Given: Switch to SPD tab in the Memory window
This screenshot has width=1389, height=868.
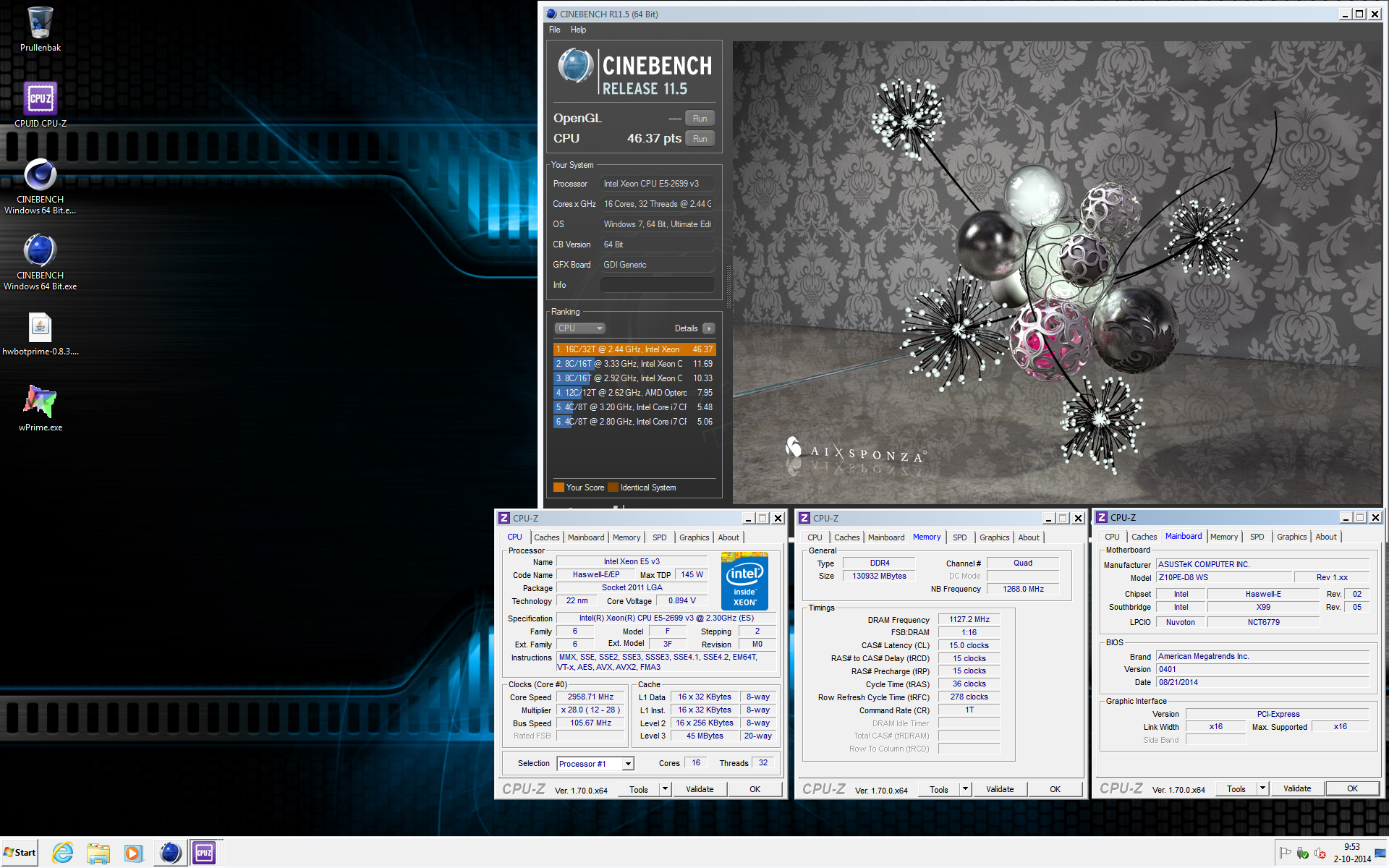Looking at the screenshot, I should pyautogui.click(x=959, y=537).
